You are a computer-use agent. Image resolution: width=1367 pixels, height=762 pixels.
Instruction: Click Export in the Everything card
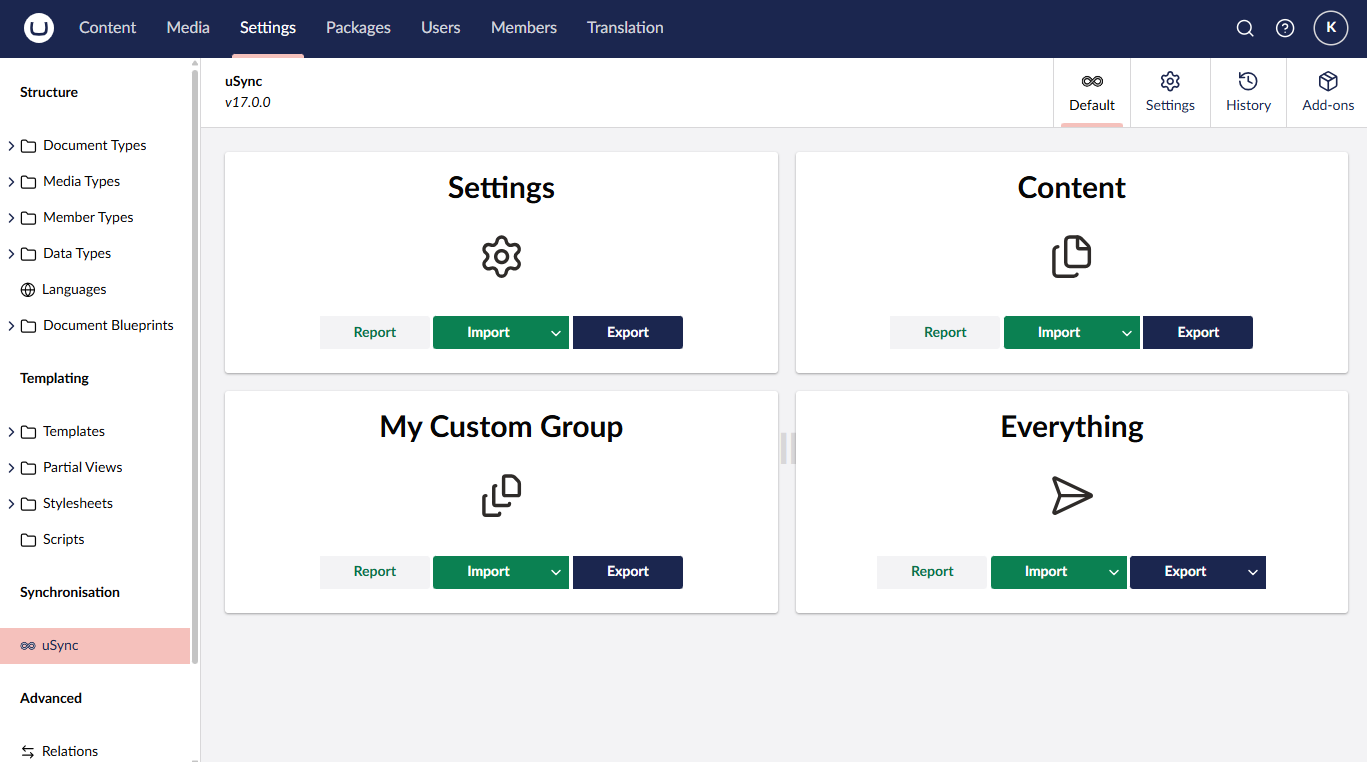pos(1185,572)
